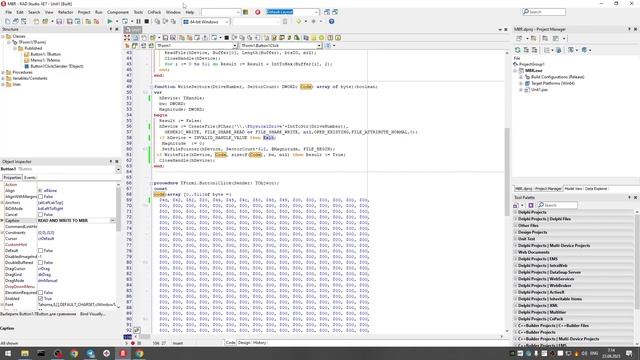Click the RAD Studio taskbar icon

pos(123,353)
